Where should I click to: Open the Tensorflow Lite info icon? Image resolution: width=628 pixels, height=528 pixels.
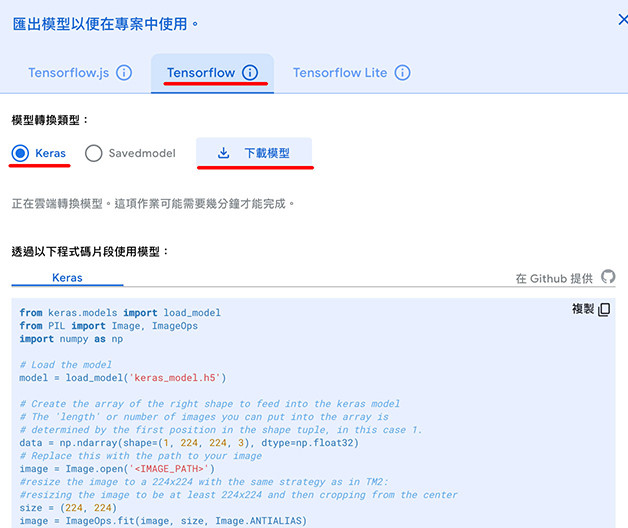click(403, 73)
